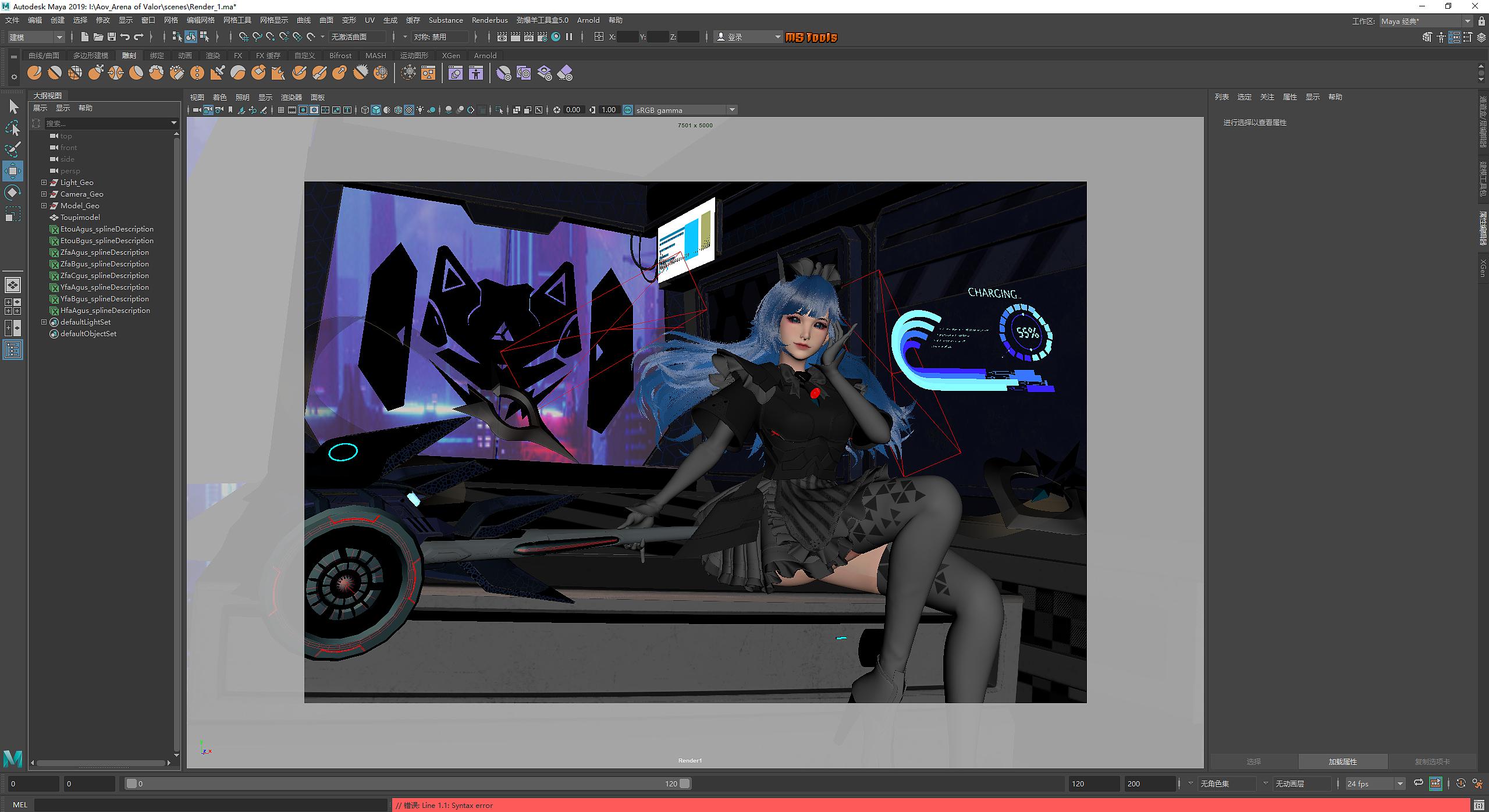
Task: Click the IPR render icon
Action: [528, 37]
